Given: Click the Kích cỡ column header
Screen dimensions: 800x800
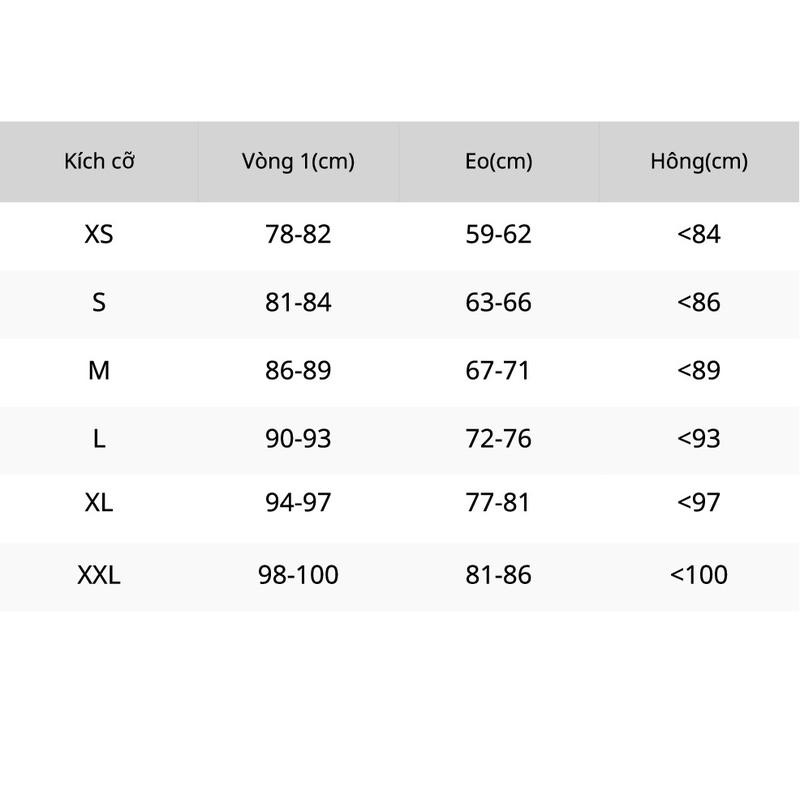Looking at the screenshot, I should 99,161.
